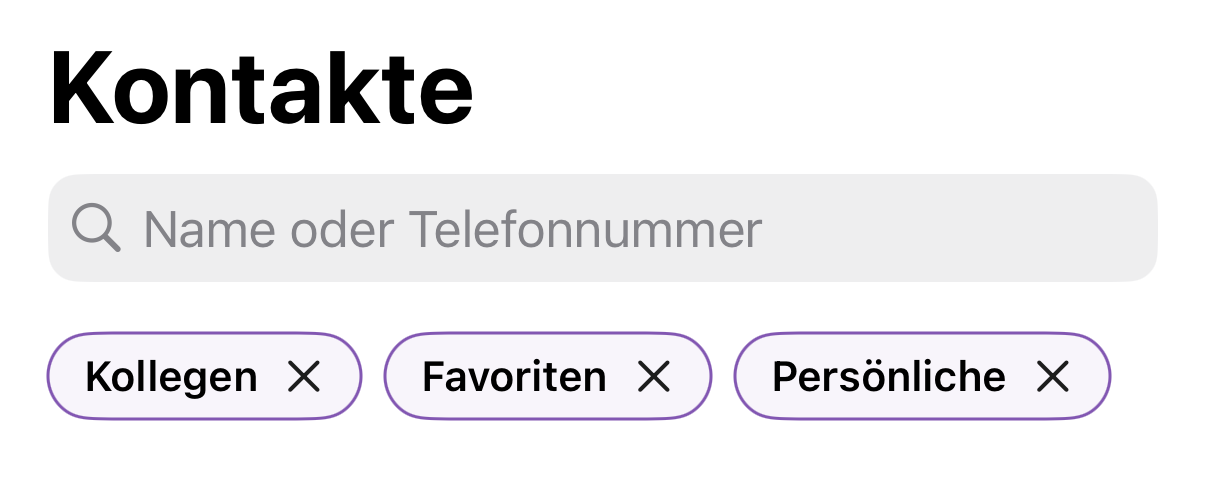Select the Persönliche tag label
1206x489 pixels.
click(888, 377)
